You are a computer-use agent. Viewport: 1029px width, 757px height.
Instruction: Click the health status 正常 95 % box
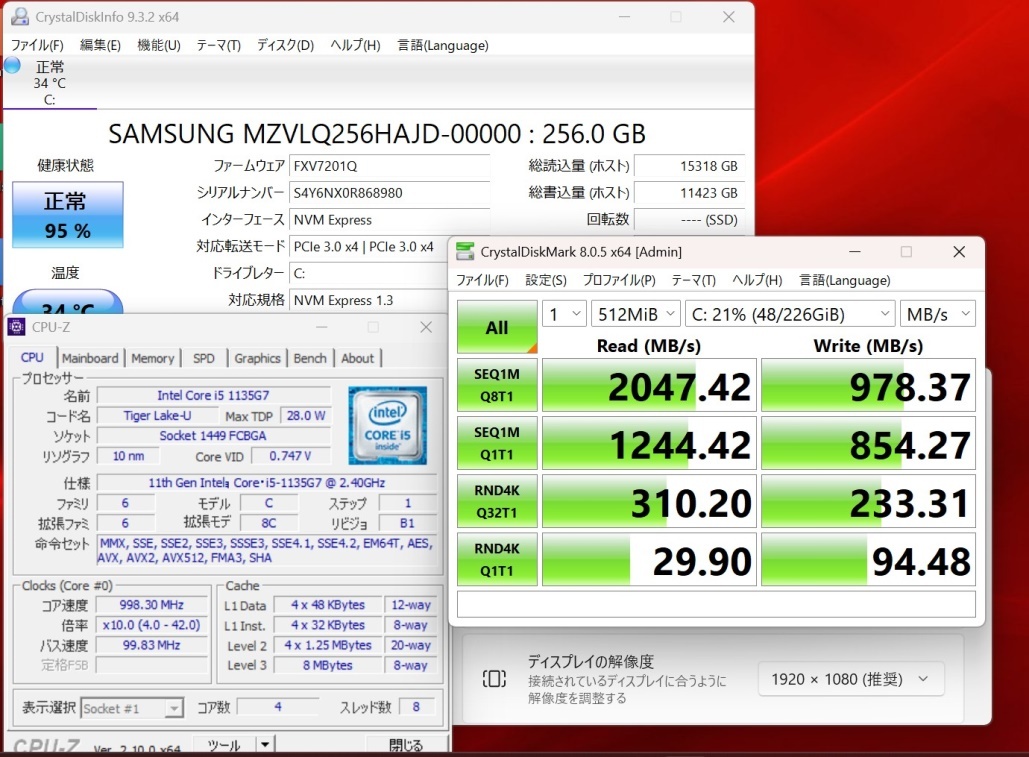point(68,215)
